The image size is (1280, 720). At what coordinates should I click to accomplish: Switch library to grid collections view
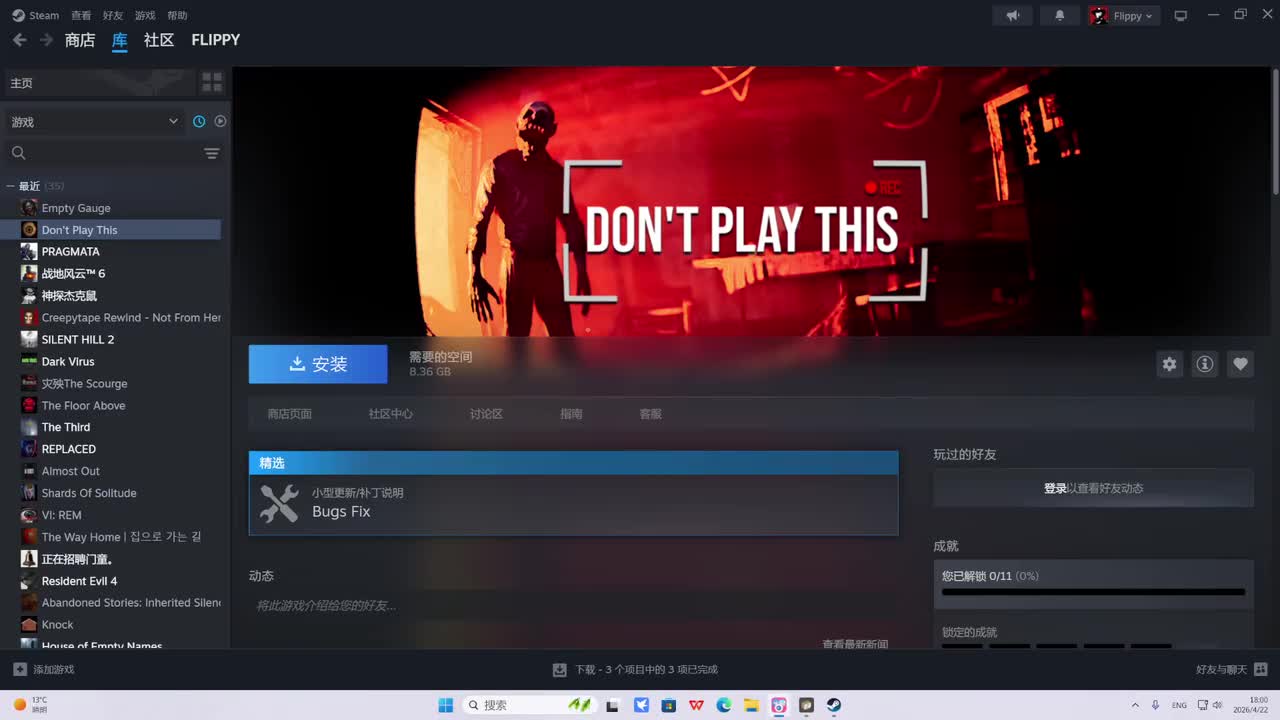[x=212, y=82]
